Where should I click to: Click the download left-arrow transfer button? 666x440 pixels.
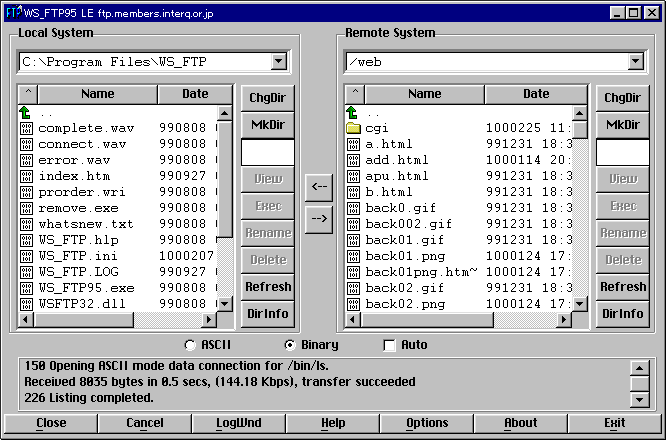pos(319,187)
